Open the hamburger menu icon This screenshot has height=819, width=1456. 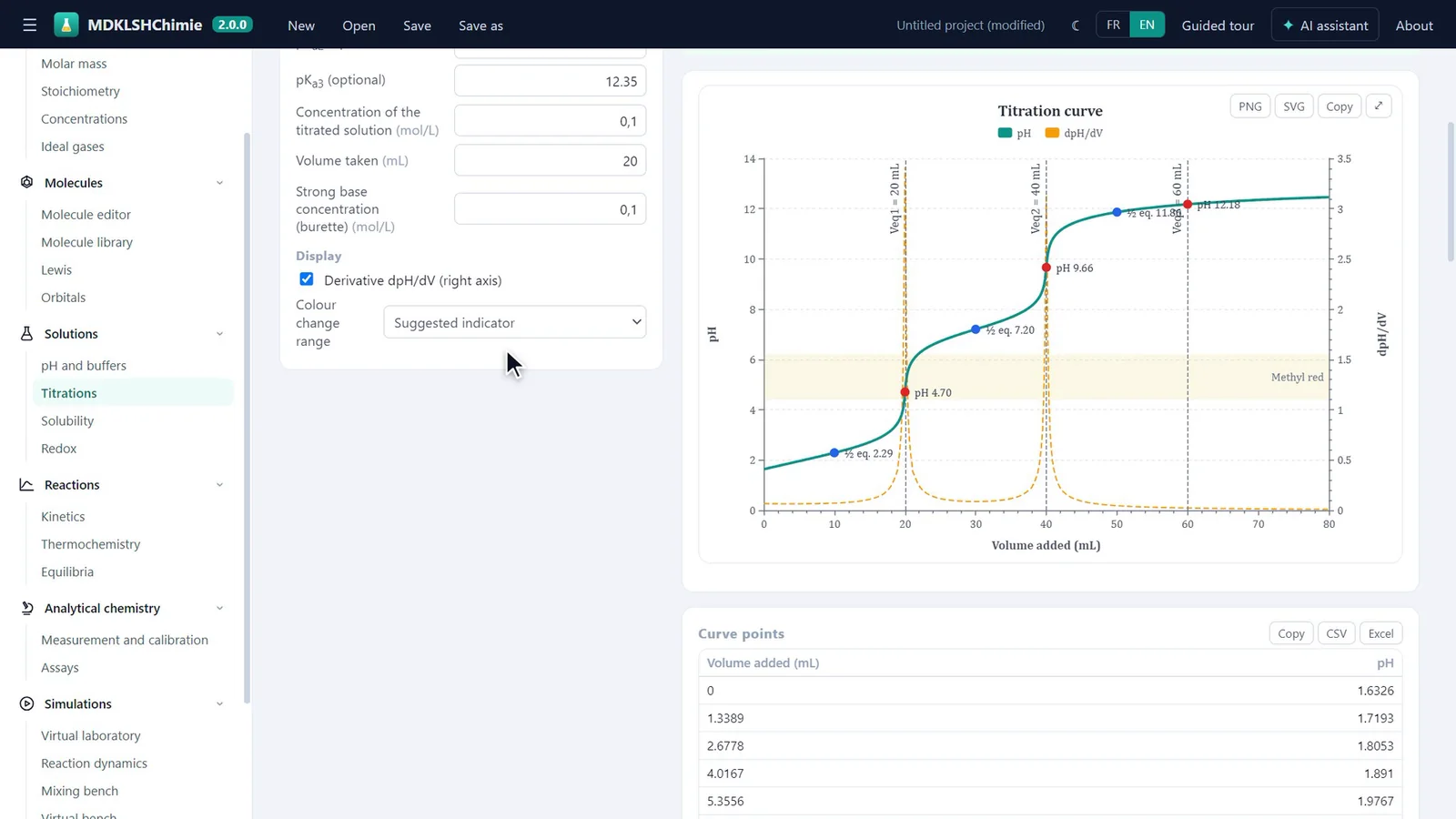click(x=30, y=25)
